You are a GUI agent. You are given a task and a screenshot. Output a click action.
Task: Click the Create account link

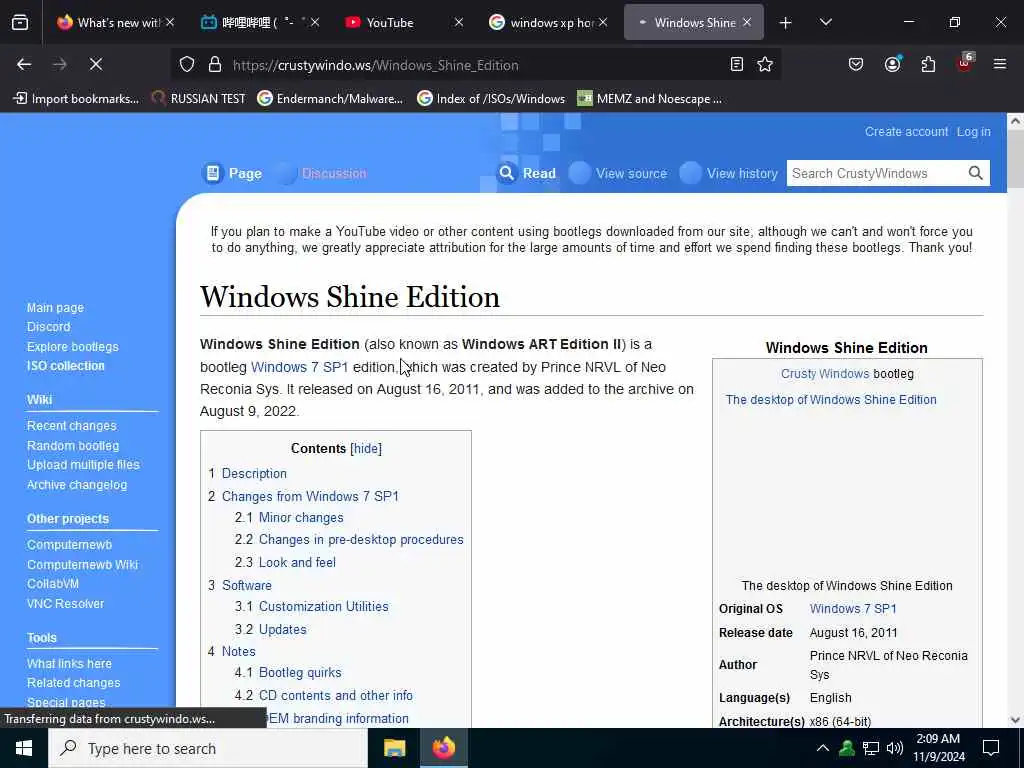click(x=906, y=131)
